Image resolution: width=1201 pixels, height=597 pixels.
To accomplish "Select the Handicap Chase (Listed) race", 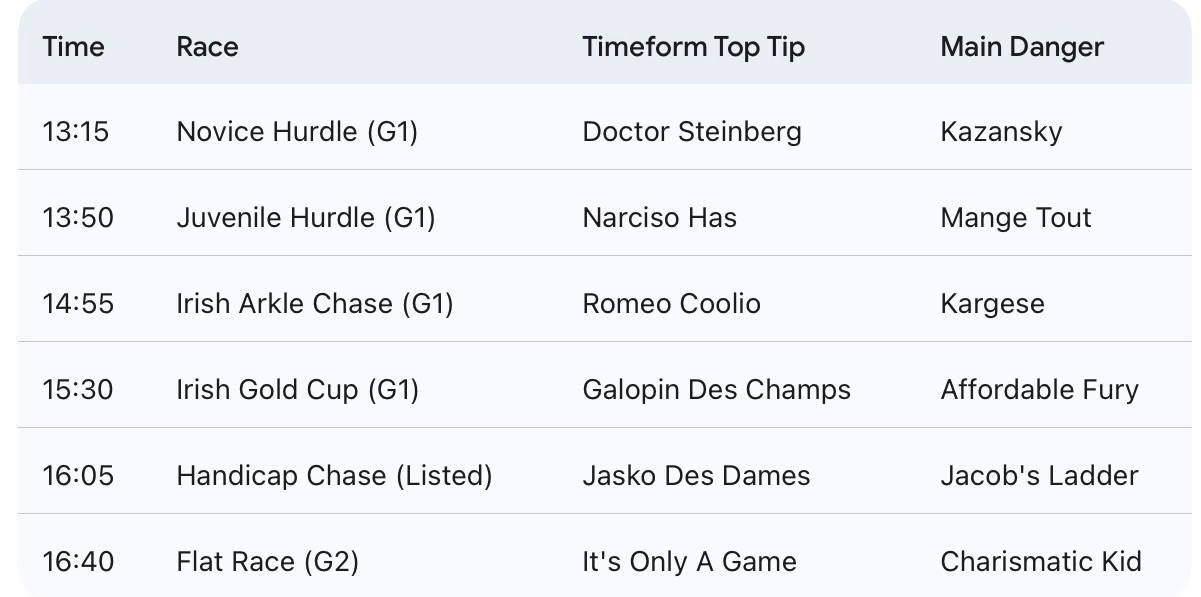I will (334, 476).
